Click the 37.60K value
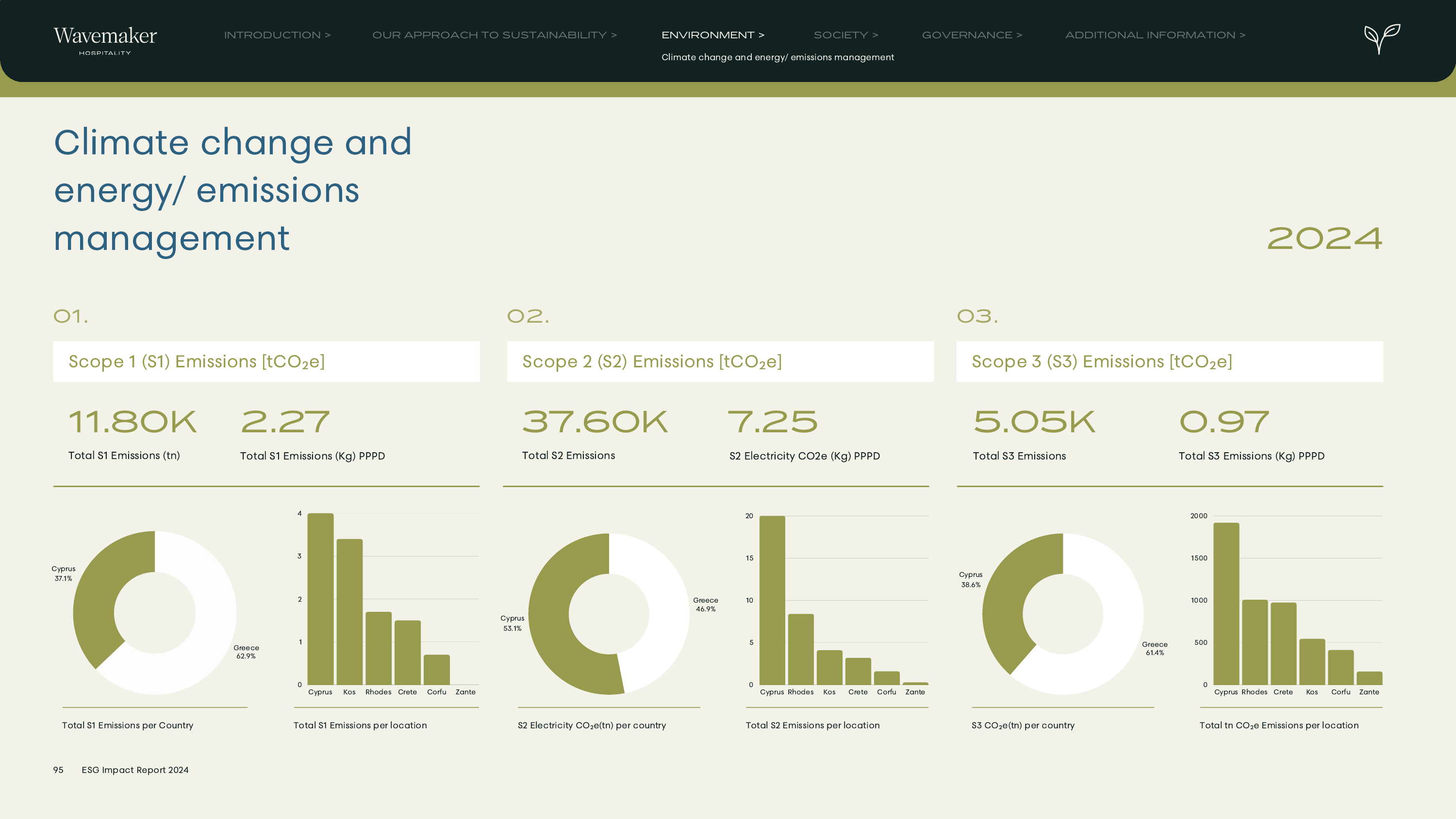 click(595, 422)
